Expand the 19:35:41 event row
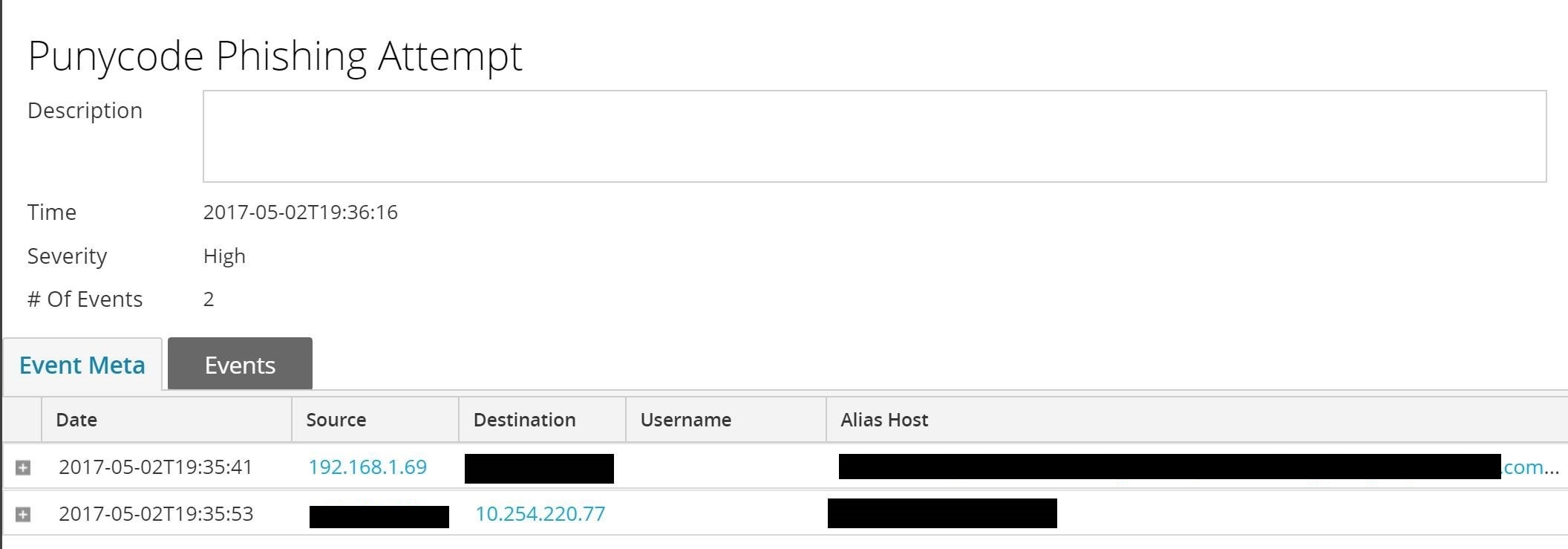Screen dimensions: 1568x549 coord(23,467)
